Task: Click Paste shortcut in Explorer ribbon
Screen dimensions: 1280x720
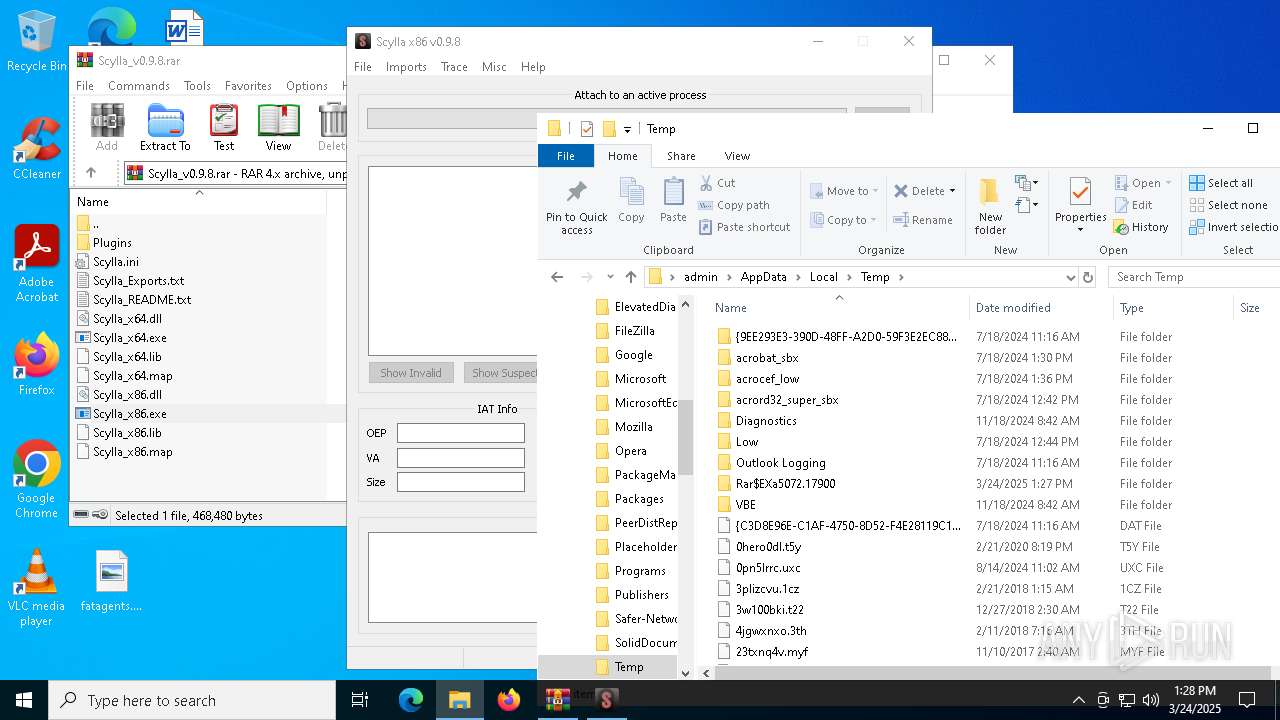Action: pos(745,227)
